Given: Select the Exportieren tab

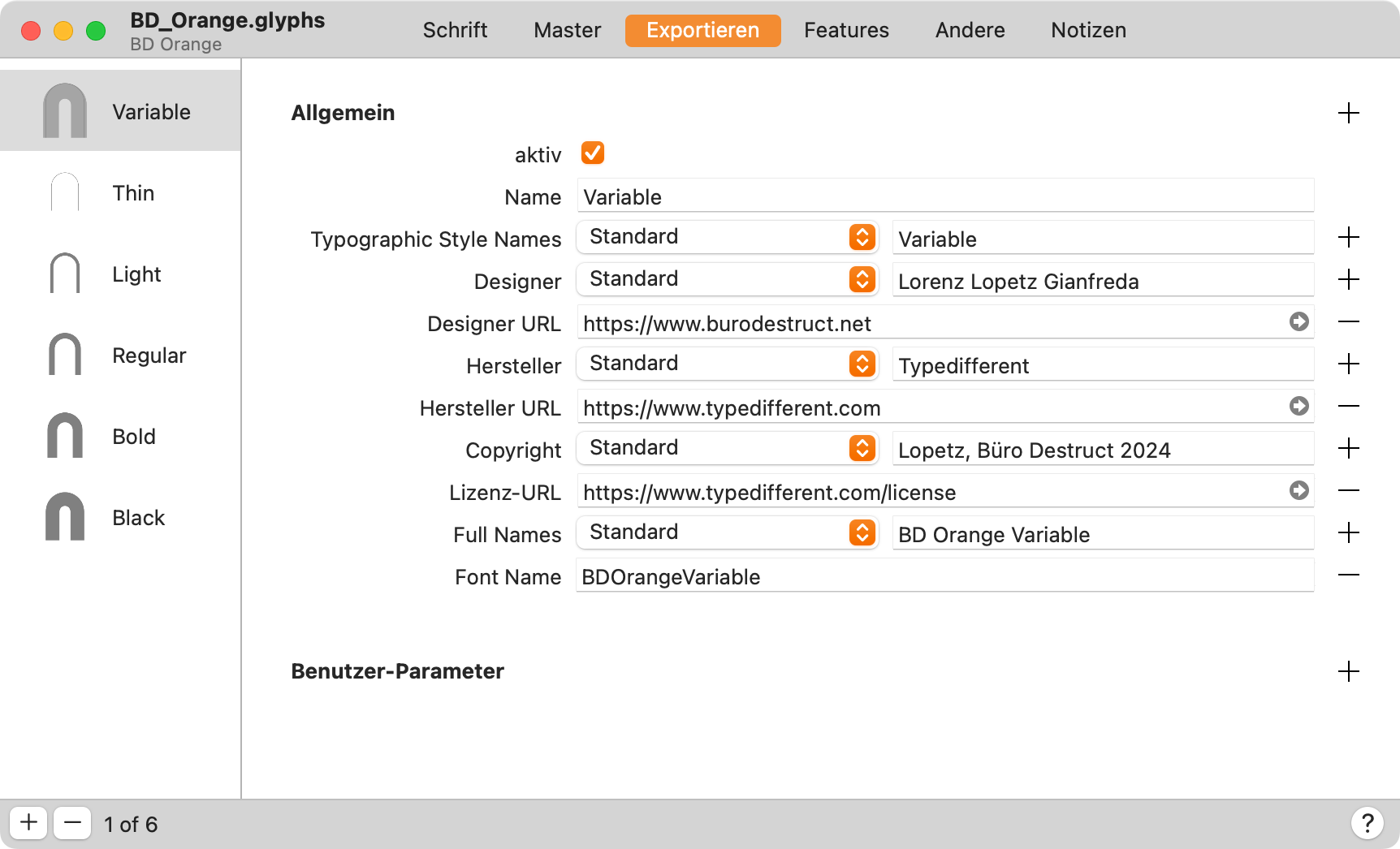Looking at the screenshot, I should 703,30.
